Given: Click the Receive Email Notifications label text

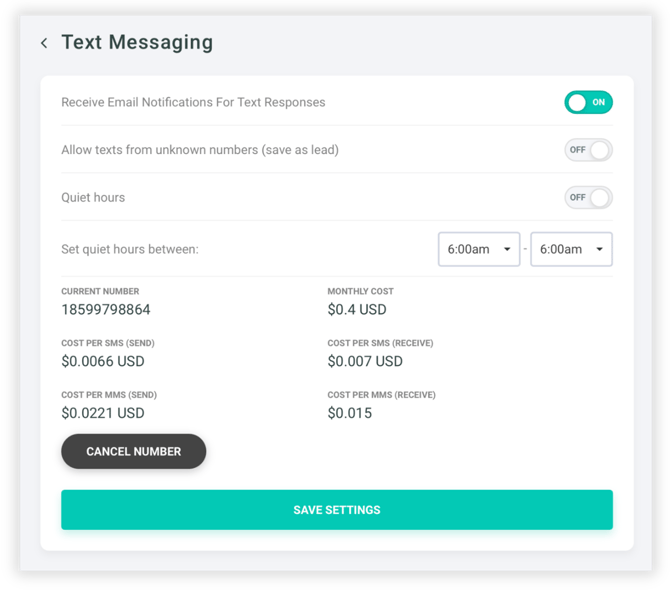Looking at the screenshot, I should (x=193, y=102).
